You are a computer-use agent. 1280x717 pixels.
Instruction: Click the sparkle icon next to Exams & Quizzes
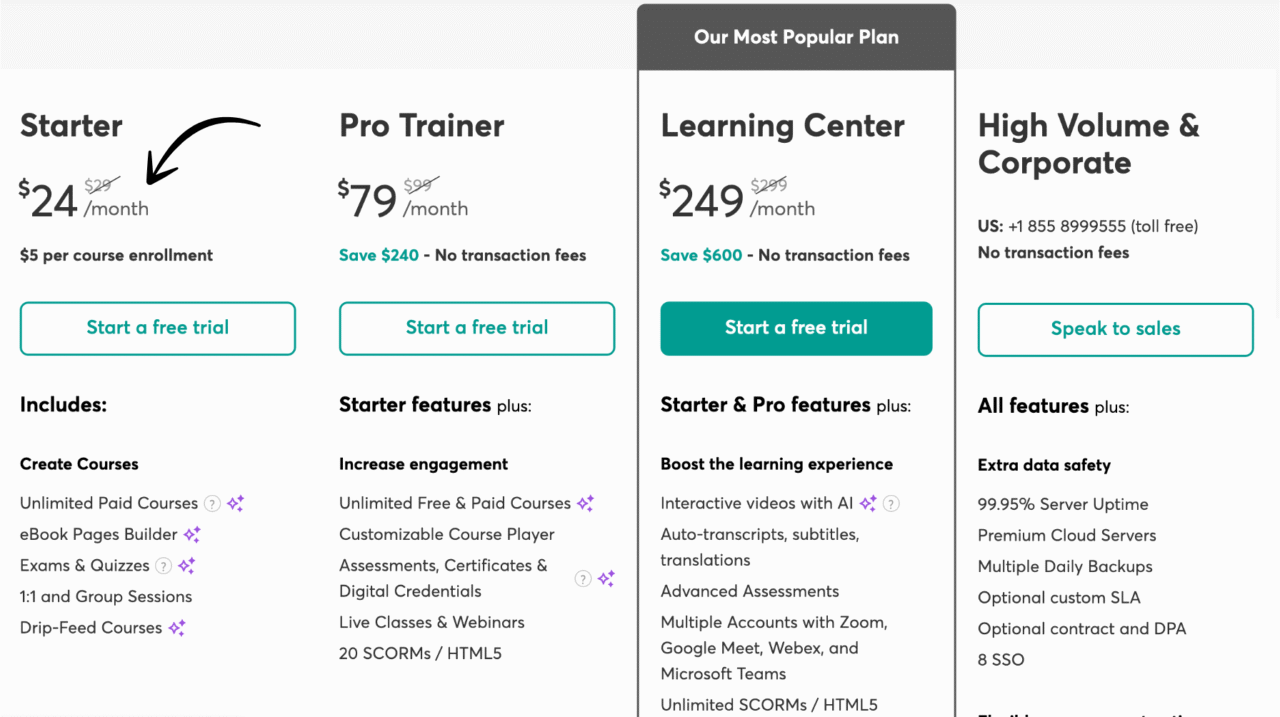[x=184, y=565]
